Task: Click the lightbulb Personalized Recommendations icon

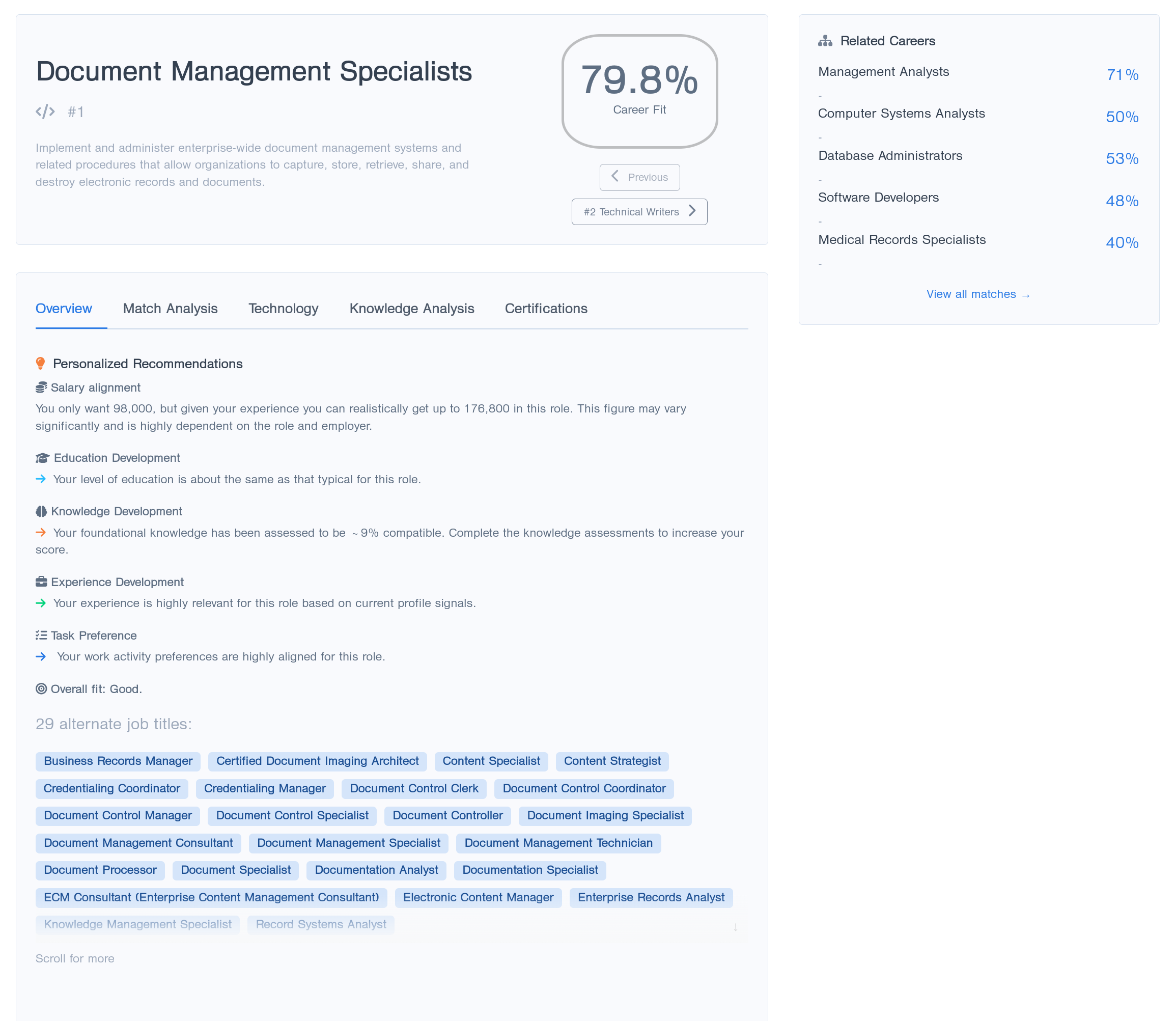Action: (40, 364)
